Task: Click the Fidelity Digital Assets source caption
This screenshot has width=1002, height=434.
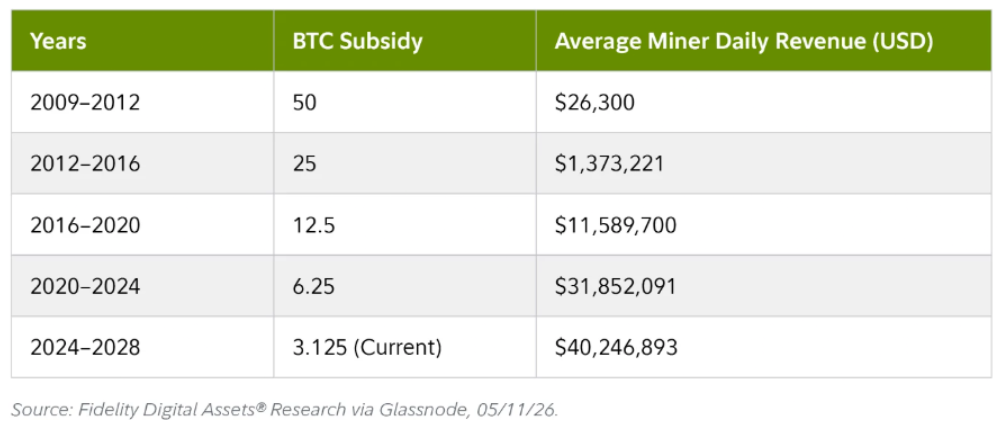Action: (284, 410)
